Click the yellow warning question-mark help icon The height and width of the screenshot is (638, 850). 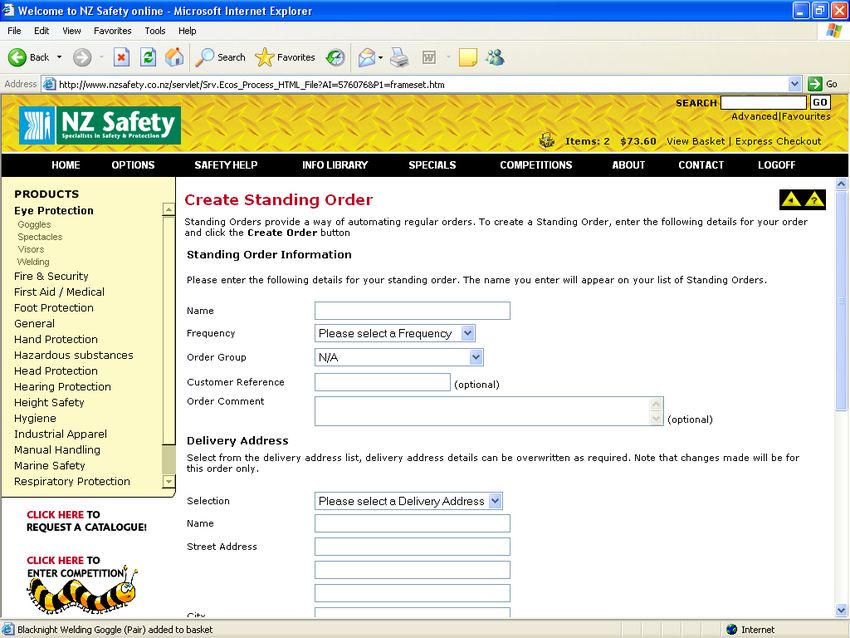[814, 199]
